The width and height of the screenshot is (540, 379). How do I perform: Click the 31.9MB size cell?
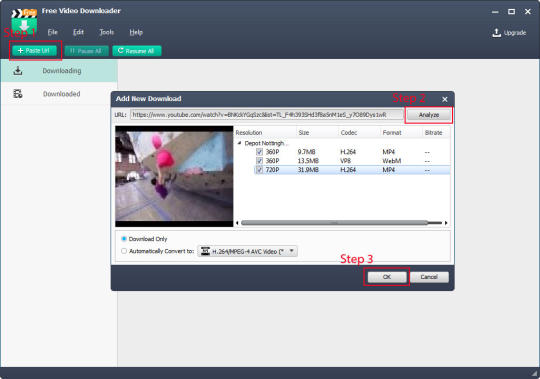(x=308, y=170)
